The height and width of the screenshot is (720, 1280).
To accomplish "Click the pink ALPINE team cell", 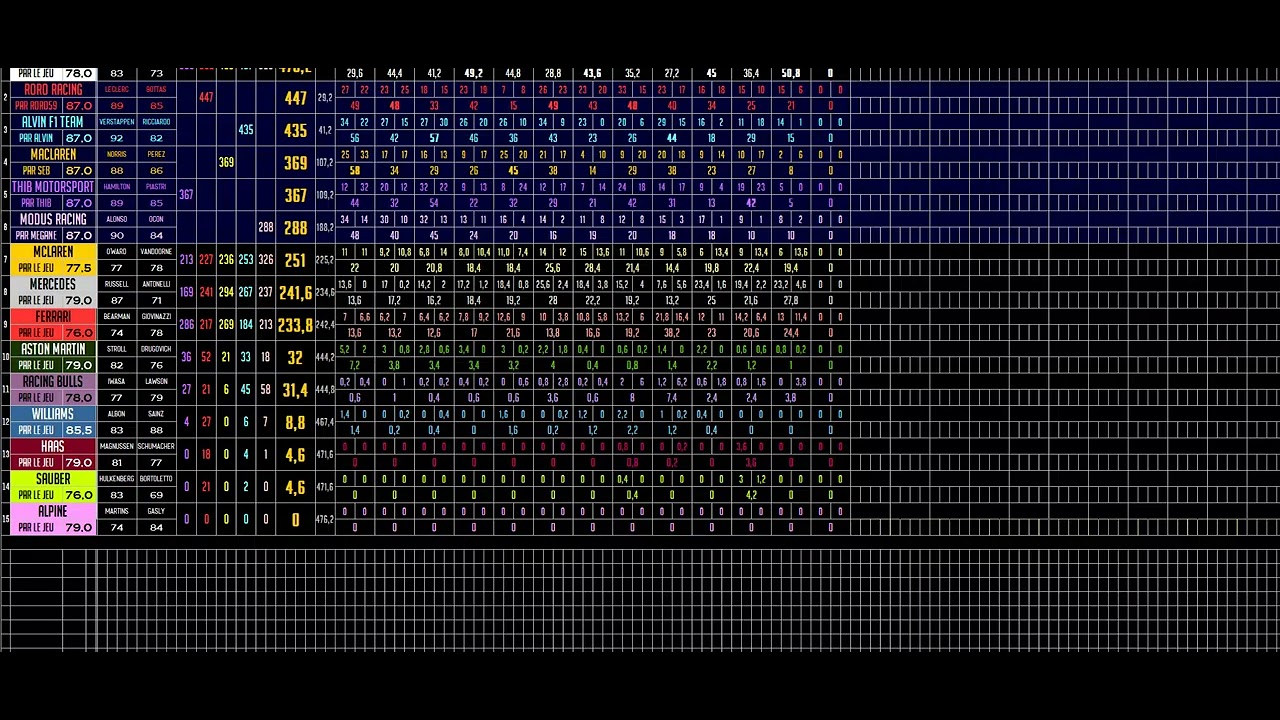I will coord(53,511).
